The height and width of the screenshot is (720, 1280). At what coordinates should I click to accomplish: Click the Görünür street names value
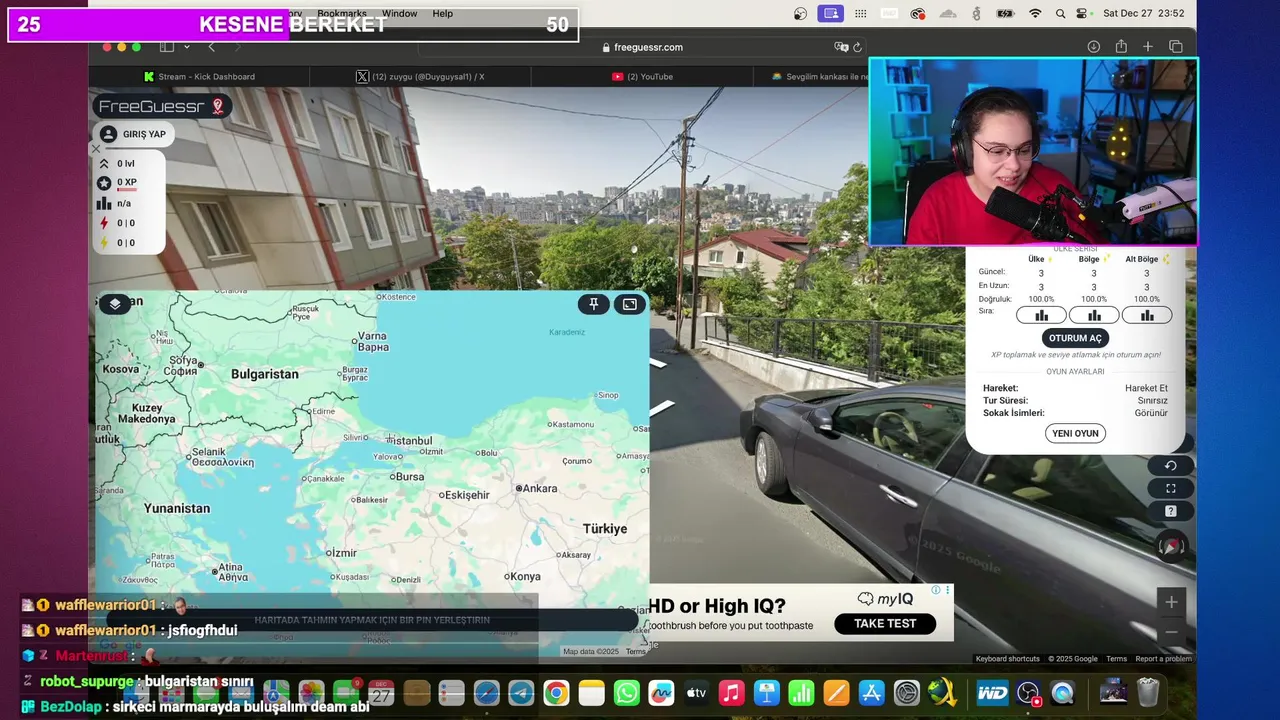[x=1151, y=413]
